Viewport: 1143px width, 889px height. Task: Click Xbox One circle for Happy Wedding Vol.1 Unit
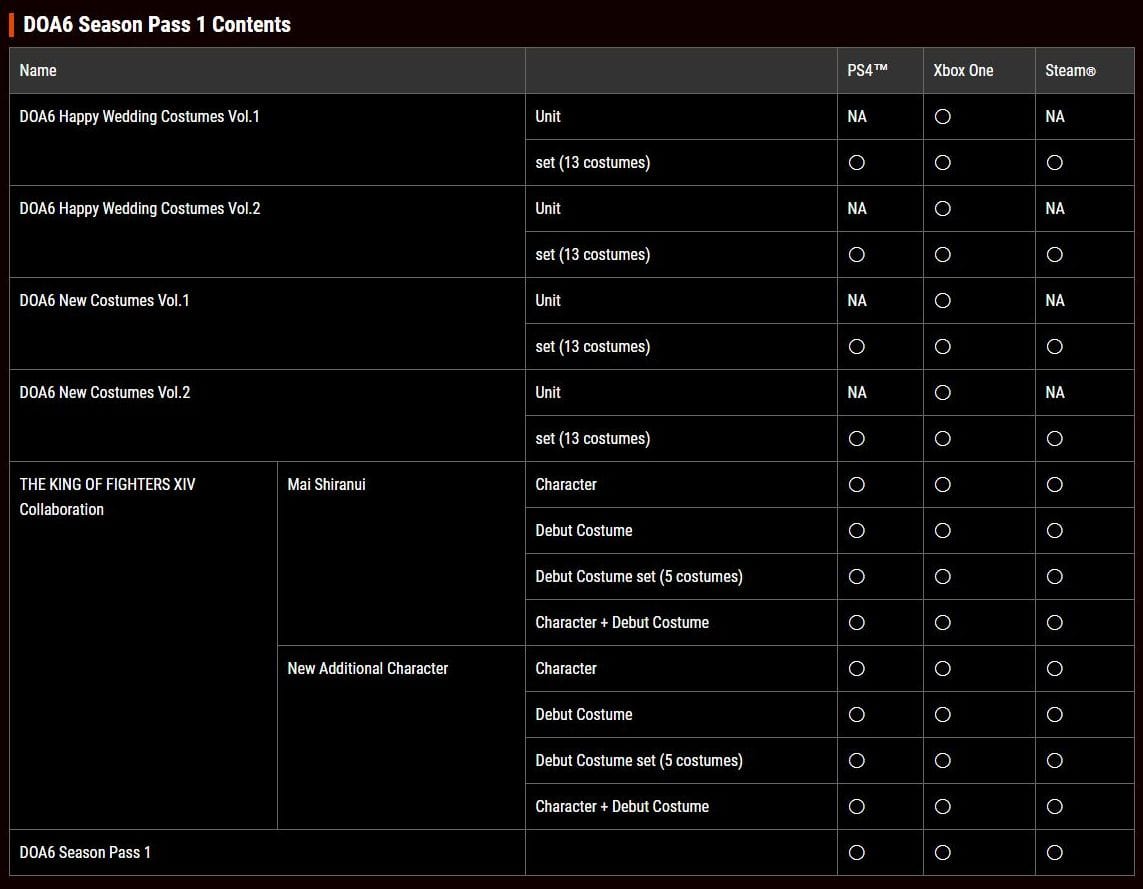coord(942,117)
